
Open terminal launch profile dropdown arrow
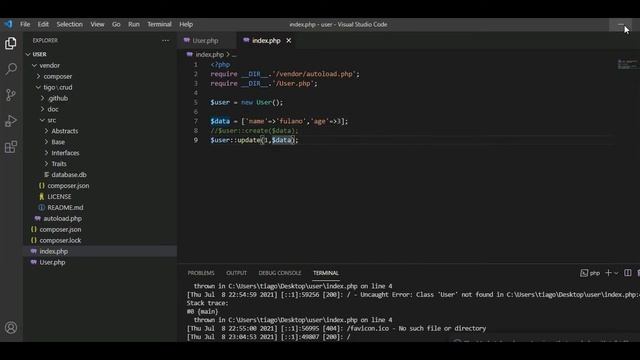(616, 273)
